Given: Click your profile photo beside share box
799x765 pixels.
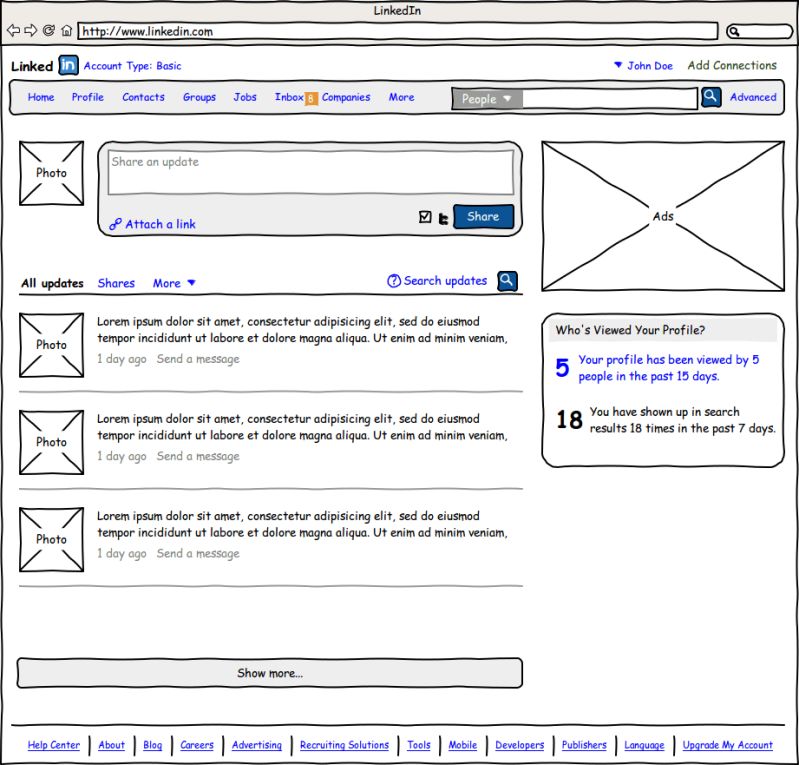Looking at the screenshot, I should pos(51,173).
